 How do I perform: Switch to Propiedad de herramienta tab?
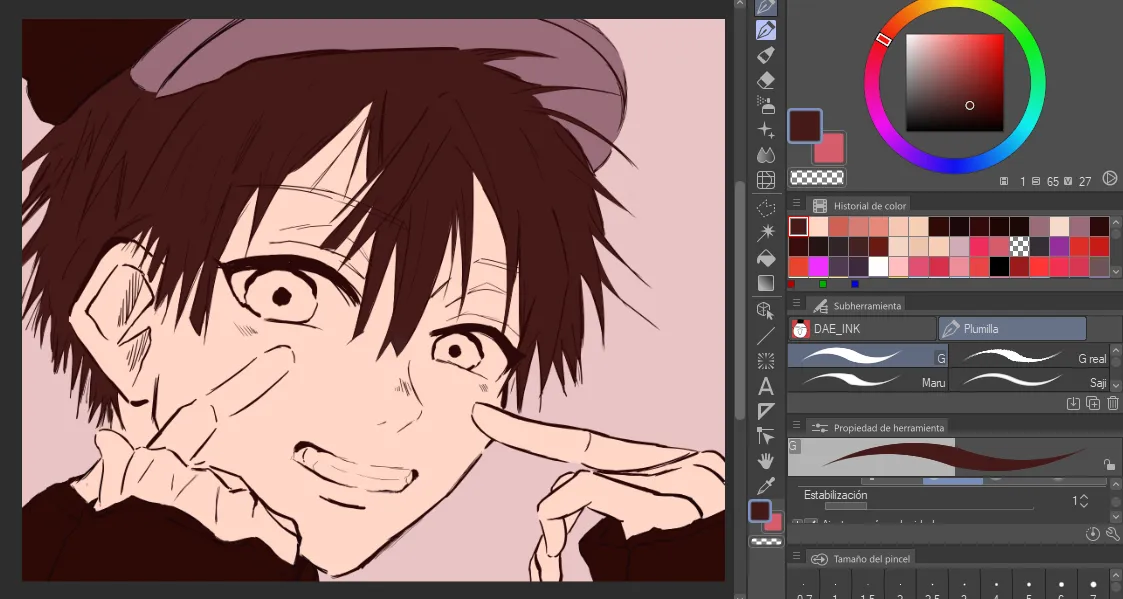click(879, 428)
